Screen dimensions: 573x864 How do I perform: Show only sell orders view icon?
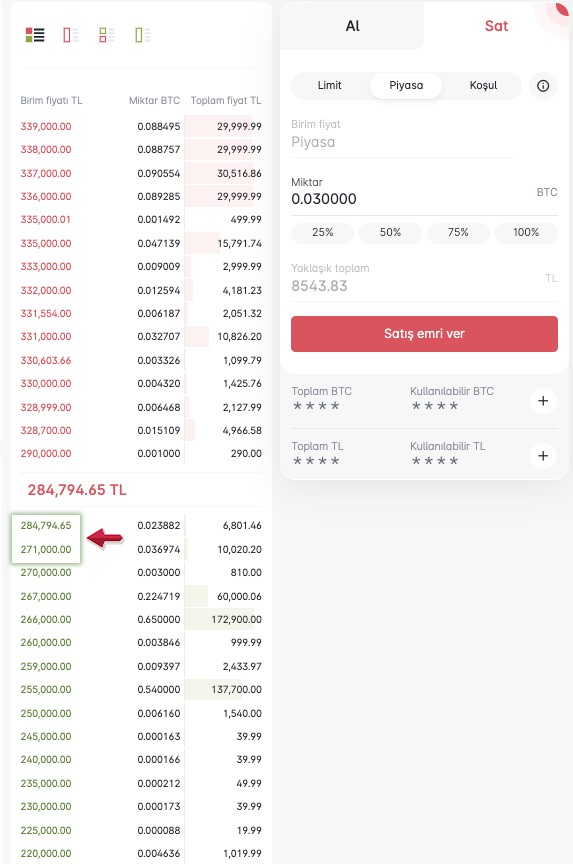[x=71, y=35]
